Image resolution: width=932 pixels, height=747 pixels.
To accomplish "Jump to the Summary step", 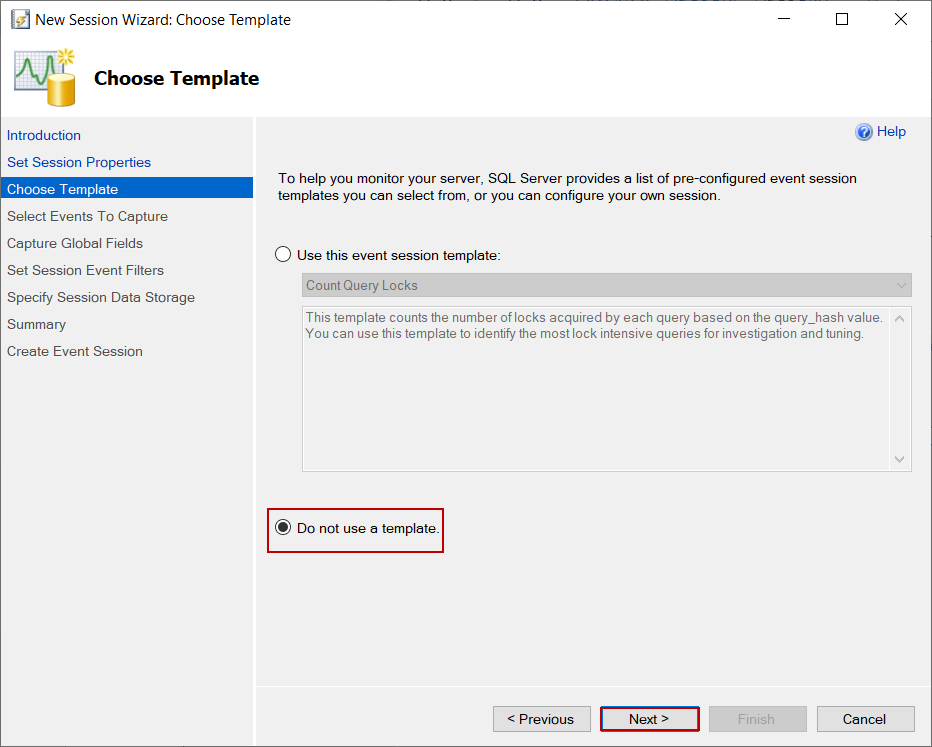I will tap(36, 324).
